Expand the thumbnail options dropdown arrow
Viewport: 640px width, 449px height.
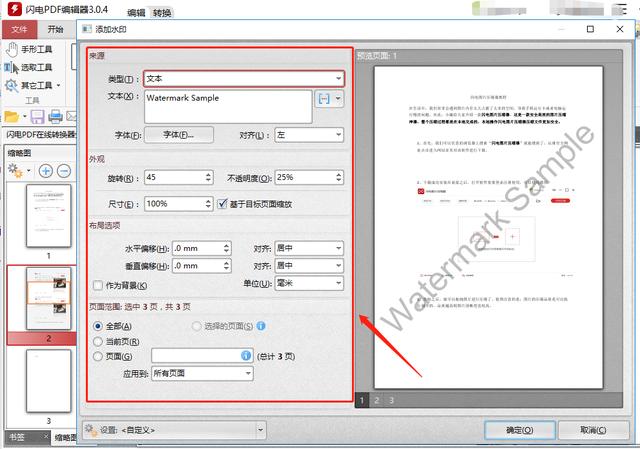[x=29, y=171]
